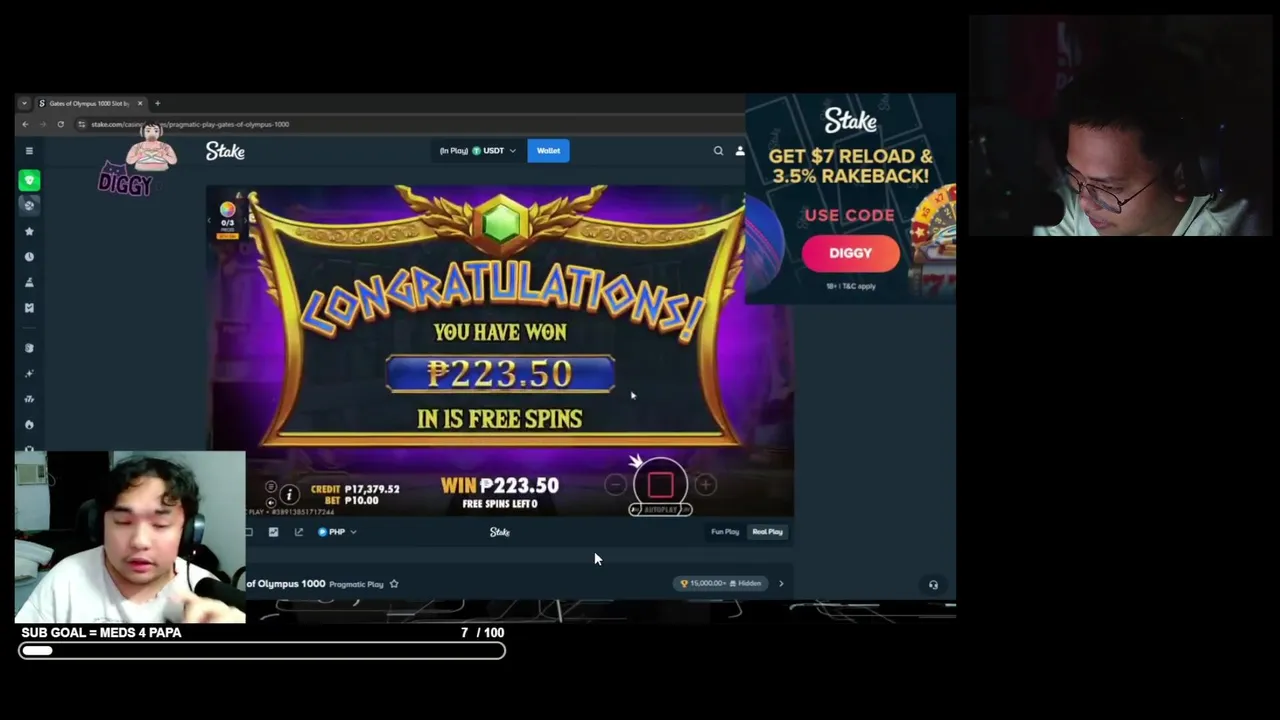Click the Pragmatic Play provider link
1280x720 pixels.
pos(356,584)
